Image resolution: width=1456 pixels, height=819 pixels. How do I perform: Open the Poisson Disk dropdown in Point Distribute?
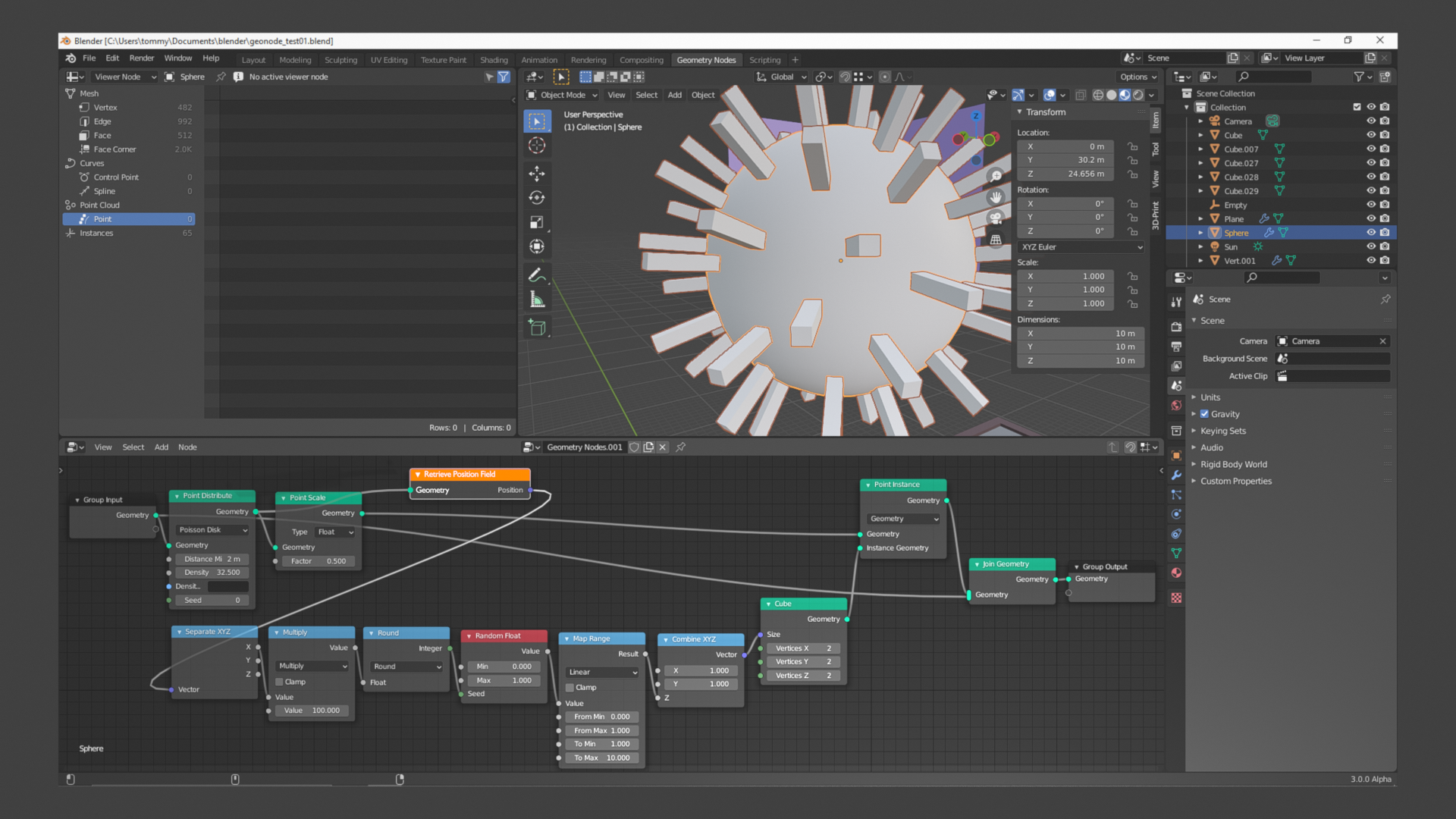[212, 530]
